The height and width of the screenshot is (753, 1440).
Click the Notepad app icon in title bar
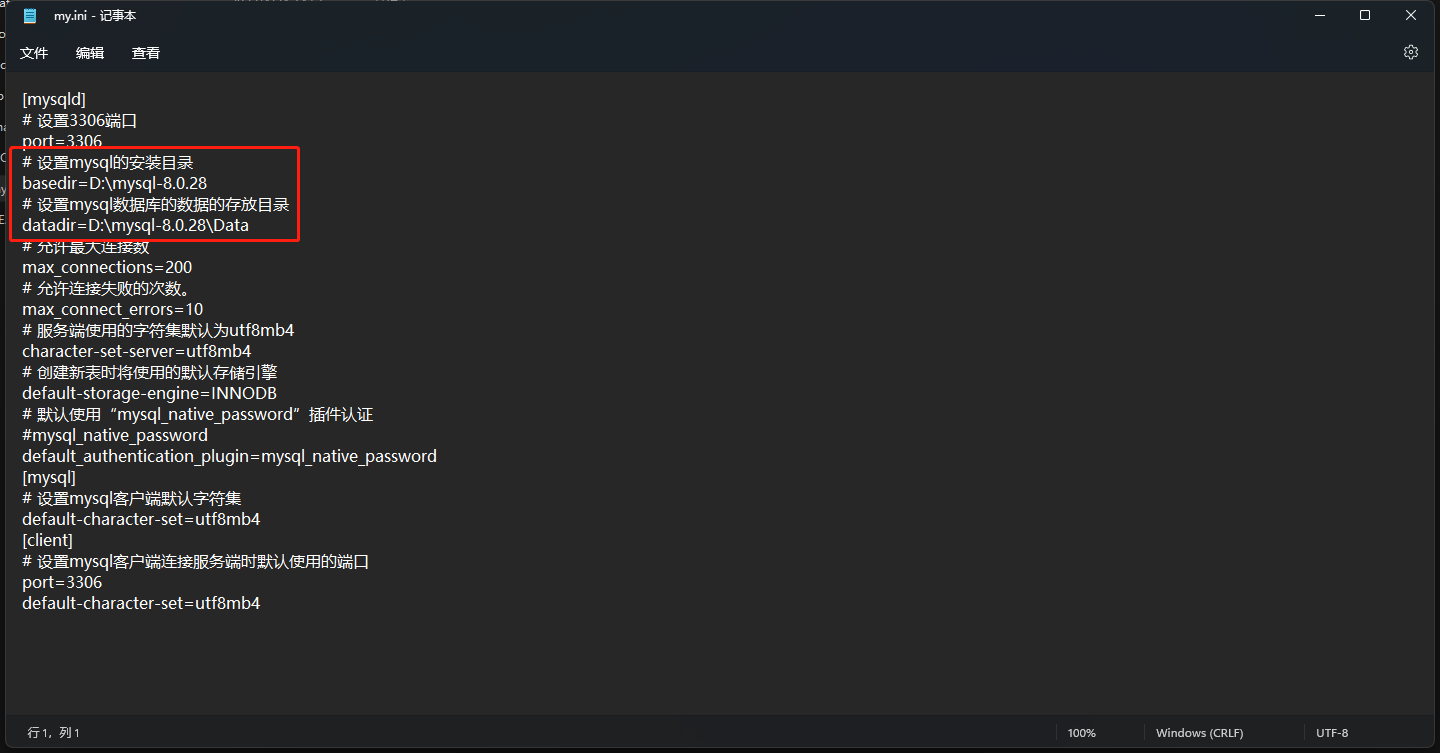[30, 16]
